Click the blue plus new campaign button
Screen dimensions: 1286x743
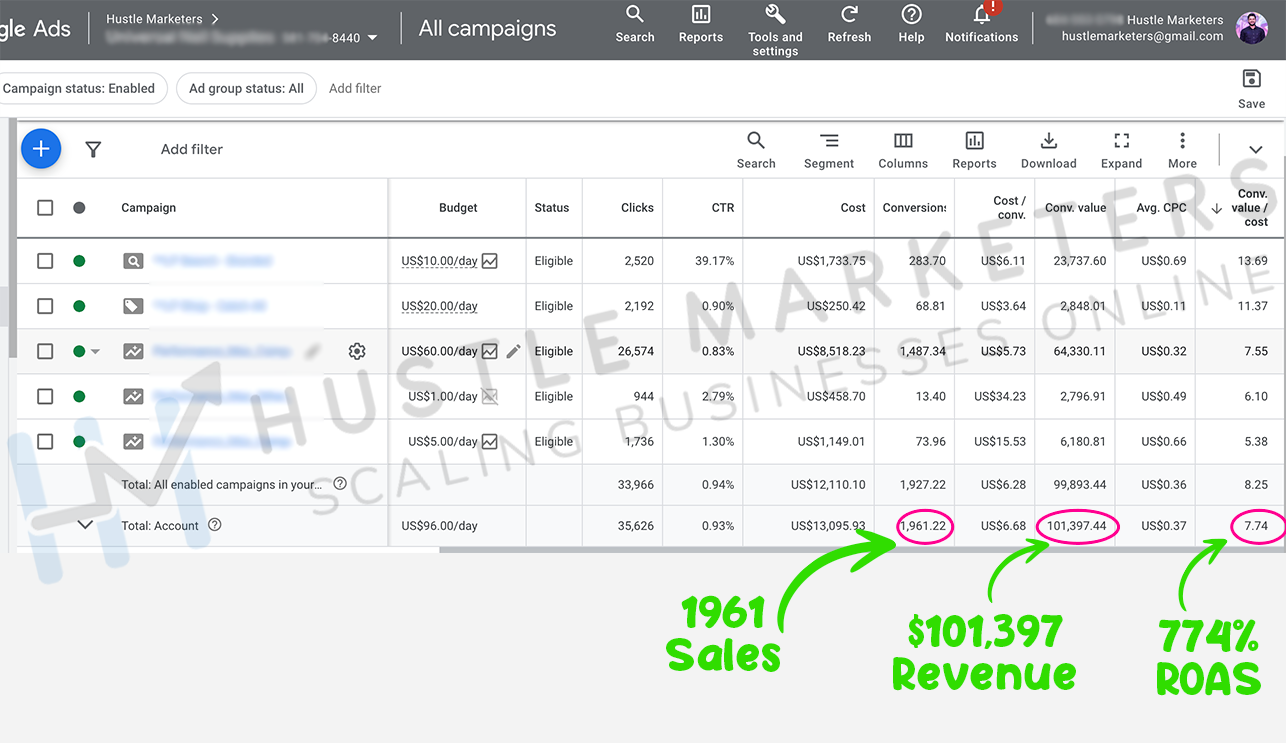point(40,149)
